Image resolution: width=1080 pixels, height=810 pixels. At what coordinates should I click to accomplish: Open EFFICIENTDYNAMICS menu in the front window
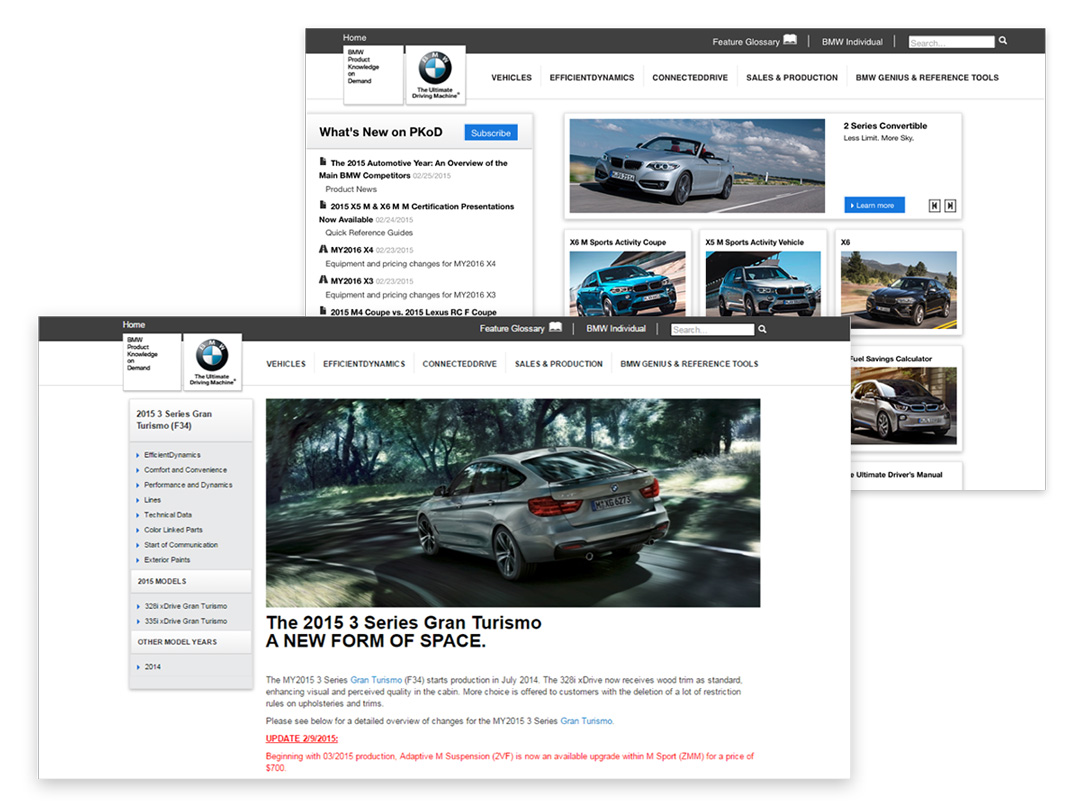364,364
